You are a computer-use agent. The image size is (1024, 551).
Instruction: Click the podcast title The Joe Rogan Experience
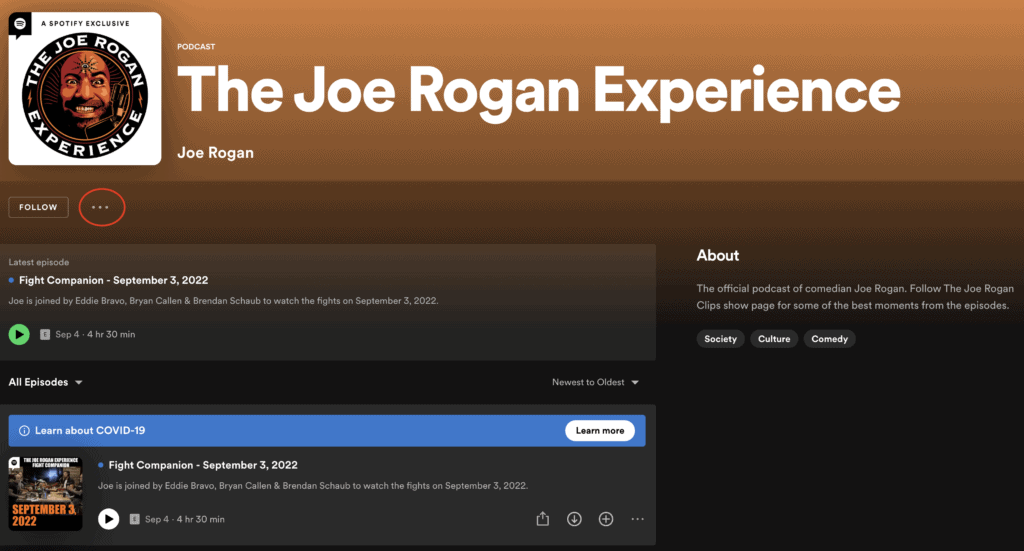click(x=539, y=91)
